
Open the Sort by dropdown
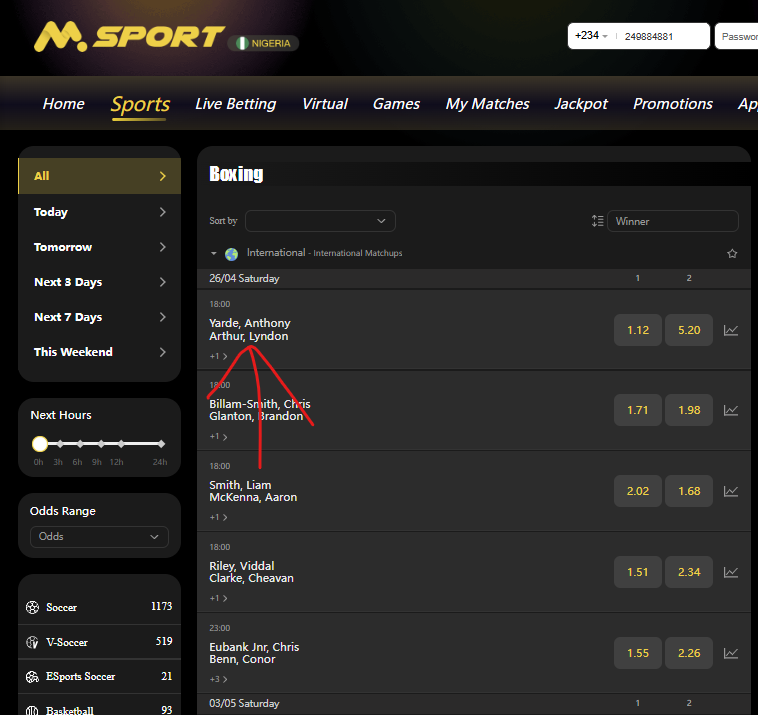point(320,221)
